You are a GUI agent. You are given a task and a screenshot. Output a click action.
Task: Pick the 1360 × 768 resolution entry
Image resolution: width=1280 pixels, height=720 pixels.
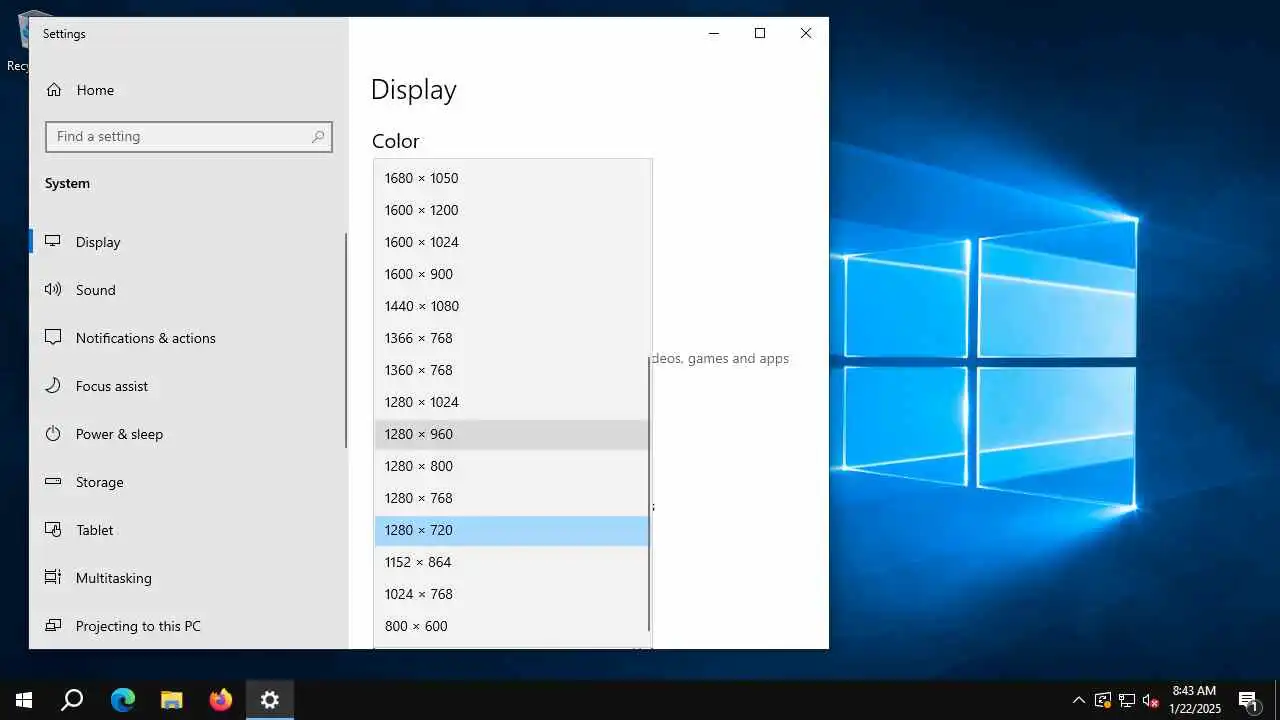point(512,370)
